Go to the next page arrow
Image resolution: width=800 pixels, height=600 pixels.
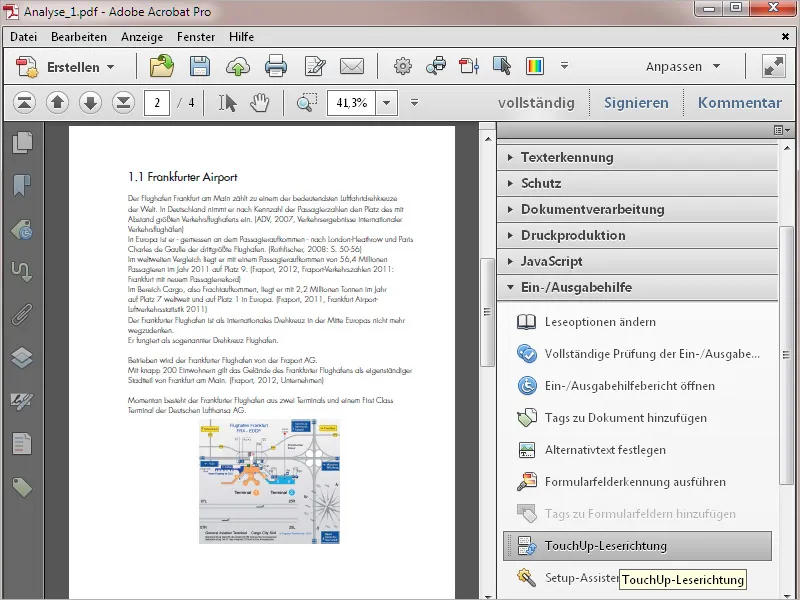coord(88,102)
